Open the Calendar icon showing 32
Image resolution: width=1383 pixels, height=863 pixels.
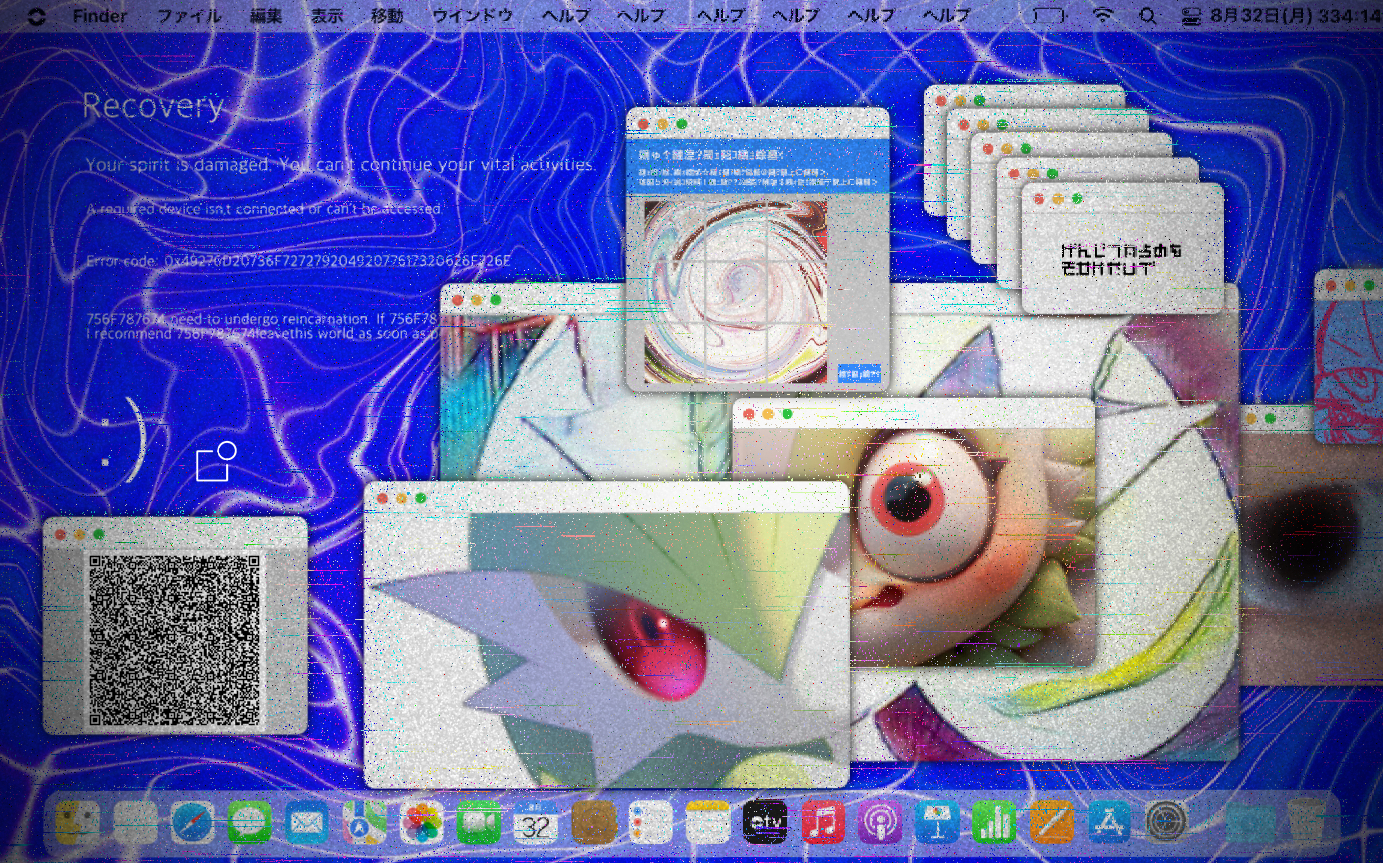coord(536,822)
